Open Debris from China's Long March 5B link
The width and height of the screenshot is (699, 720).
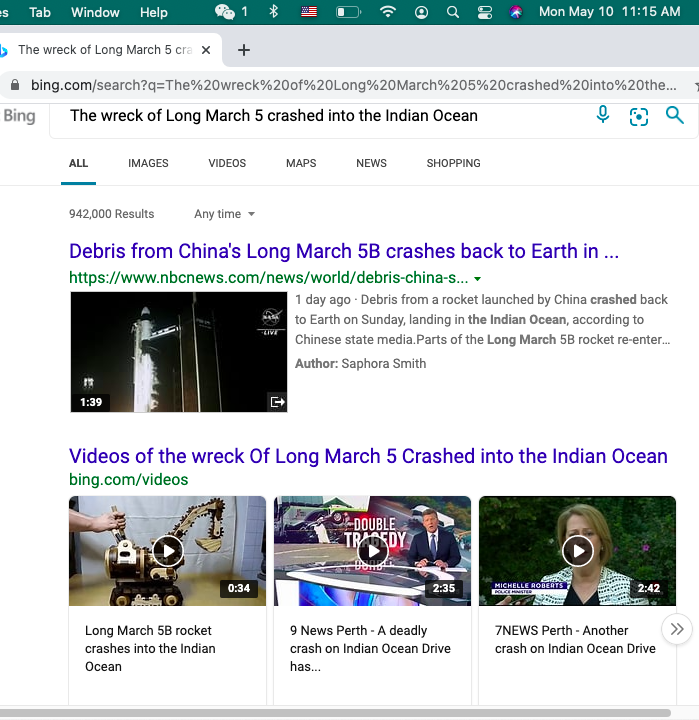[x=344, y=251]
